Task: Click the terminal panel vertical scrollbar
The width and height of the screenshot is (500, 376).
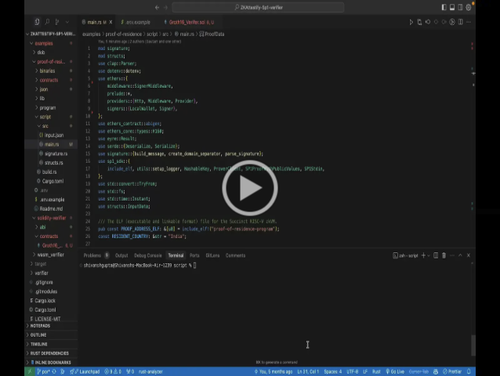Action: coord(473,346)
